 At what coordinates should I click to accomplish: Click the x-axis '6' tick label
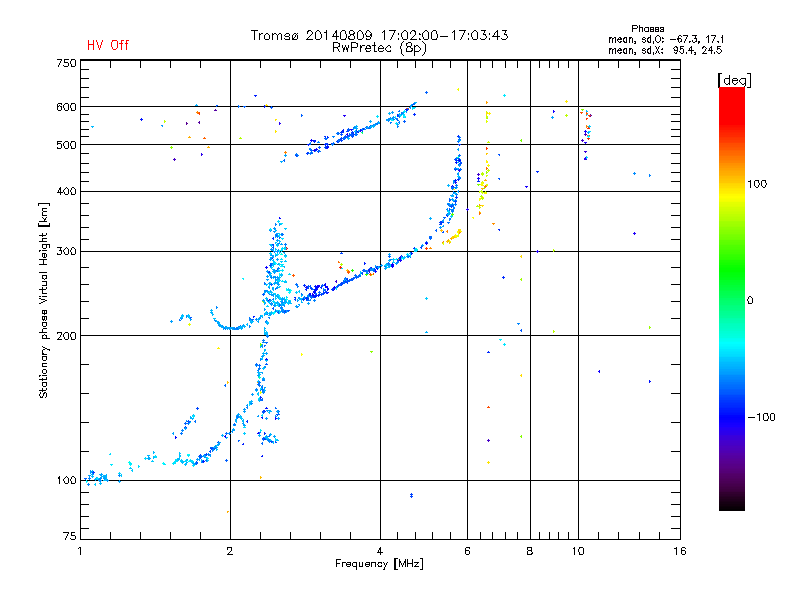[x=467, y=551]
